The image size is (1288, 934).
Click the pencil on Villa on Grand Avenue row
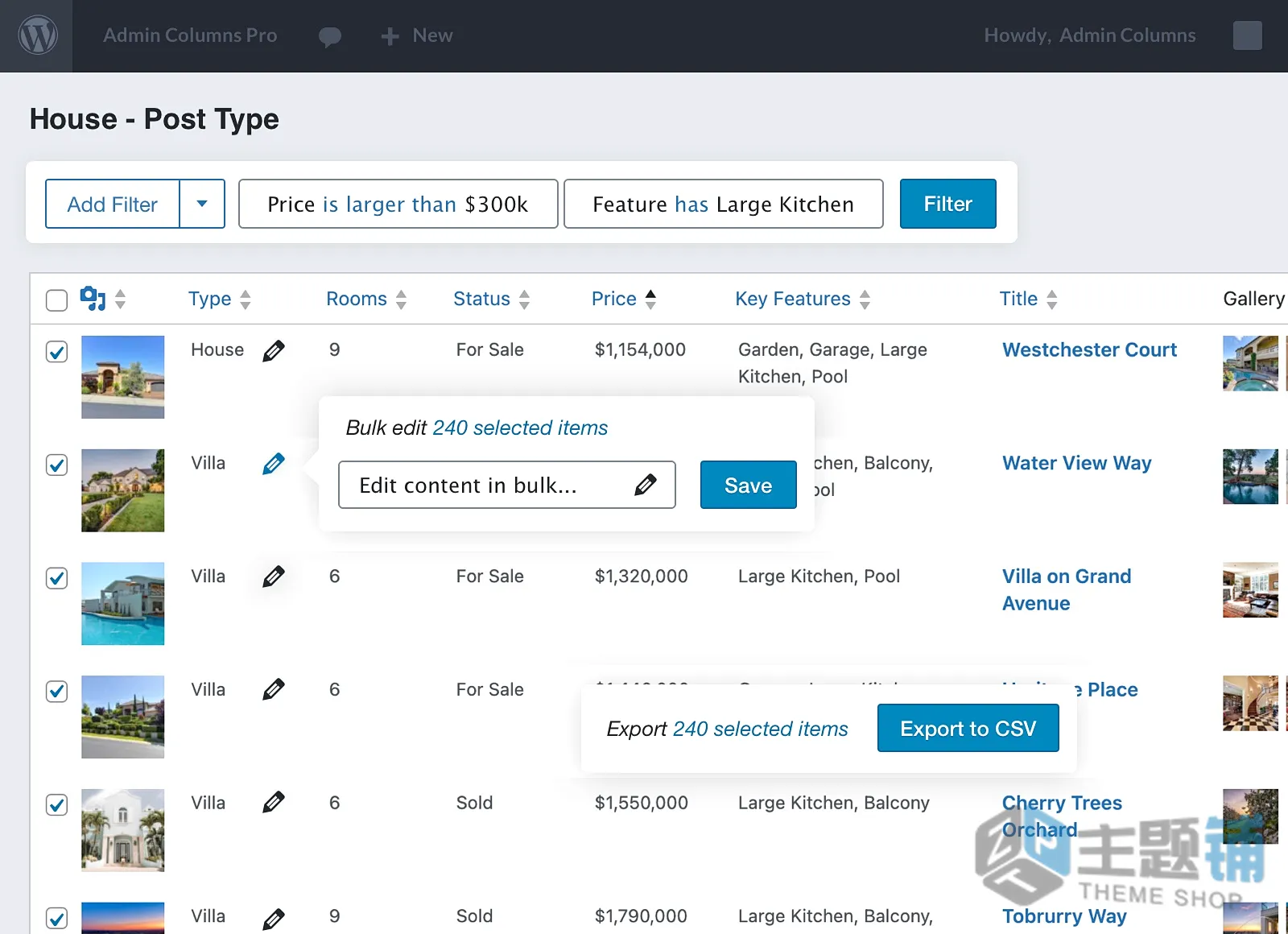pyautogui.click(x=274, y=577)
